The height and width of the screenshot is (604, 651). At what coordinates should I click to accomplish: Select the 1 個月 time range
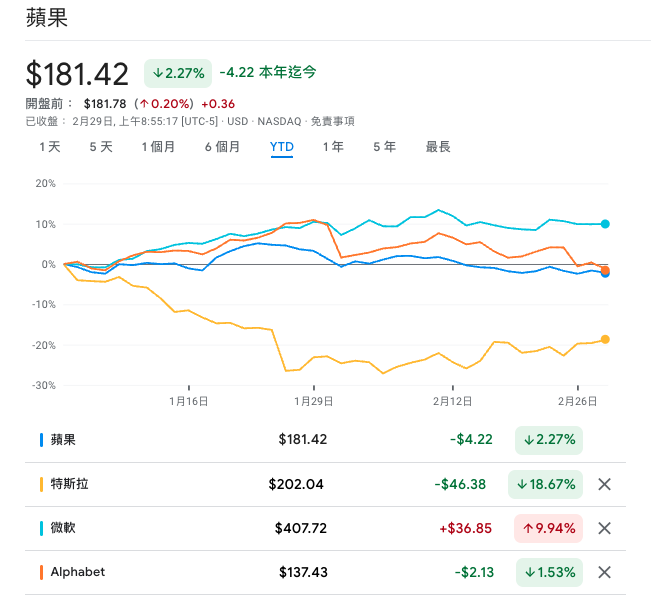[x=158, y=147]
